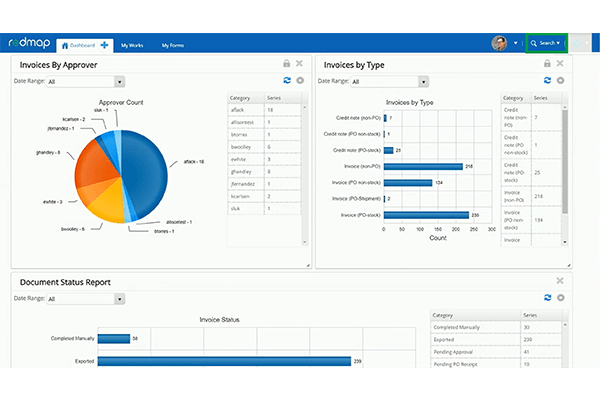Toggle lock on Invoices by Type panel
This screenshot has height=400, width=600.
click(x=547, y=64)
